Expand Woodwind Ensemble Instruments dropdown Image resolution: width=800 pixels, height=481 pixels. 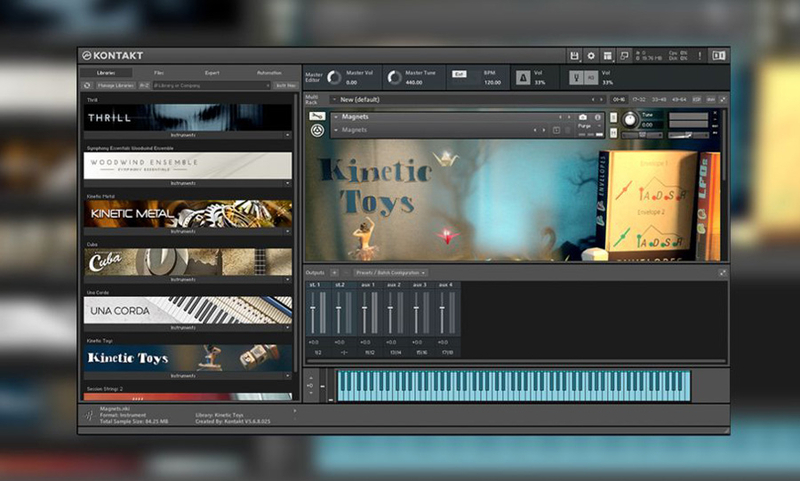click(288, 183)
